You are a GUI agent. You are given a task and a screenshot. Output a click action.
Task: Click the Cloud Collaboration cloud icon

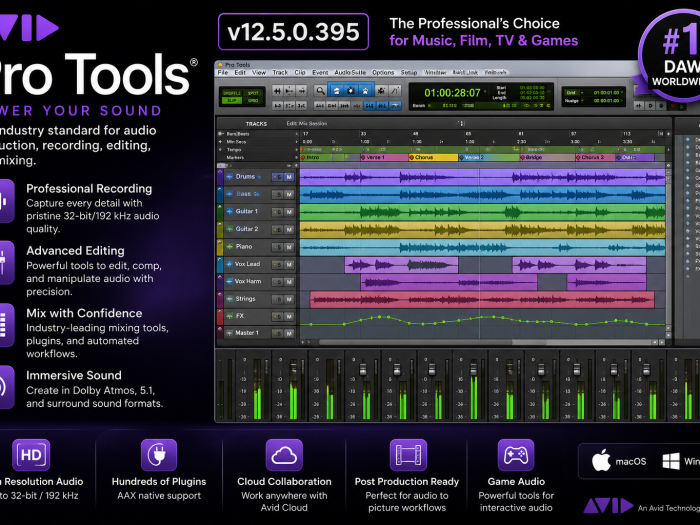coord(284,455)
